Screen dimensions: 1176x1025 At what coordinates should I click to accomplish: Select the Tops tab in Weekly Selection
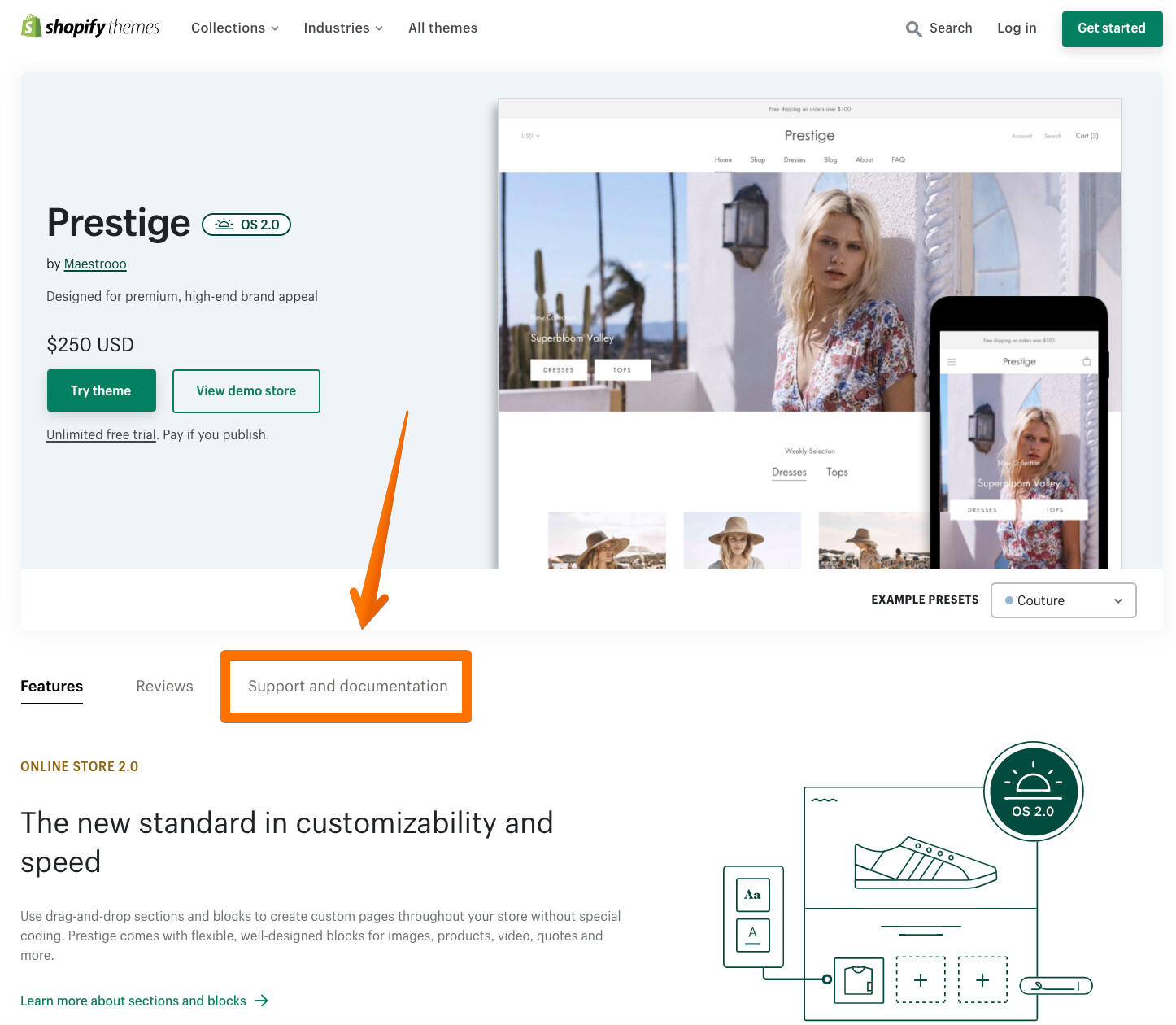837,473
